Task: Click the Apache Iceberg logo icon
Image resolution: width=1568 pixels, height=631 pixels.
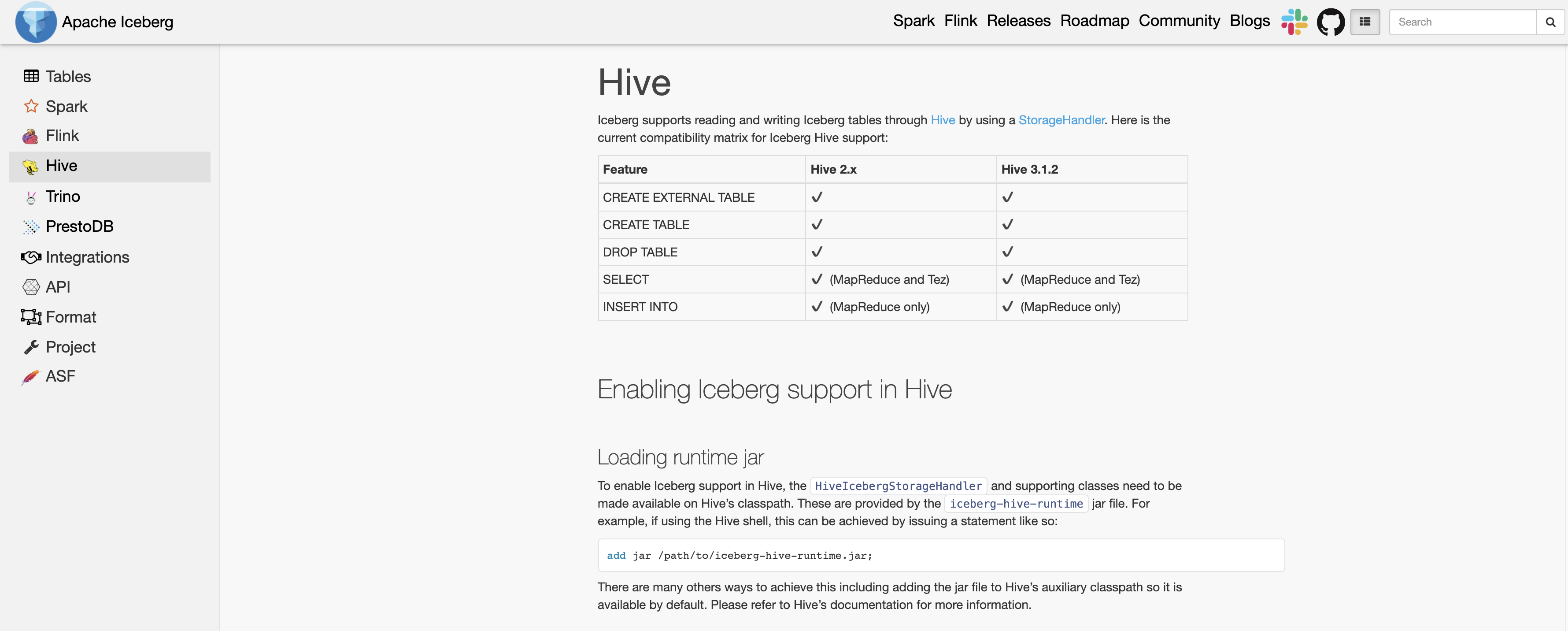Action: pos(36,22)
